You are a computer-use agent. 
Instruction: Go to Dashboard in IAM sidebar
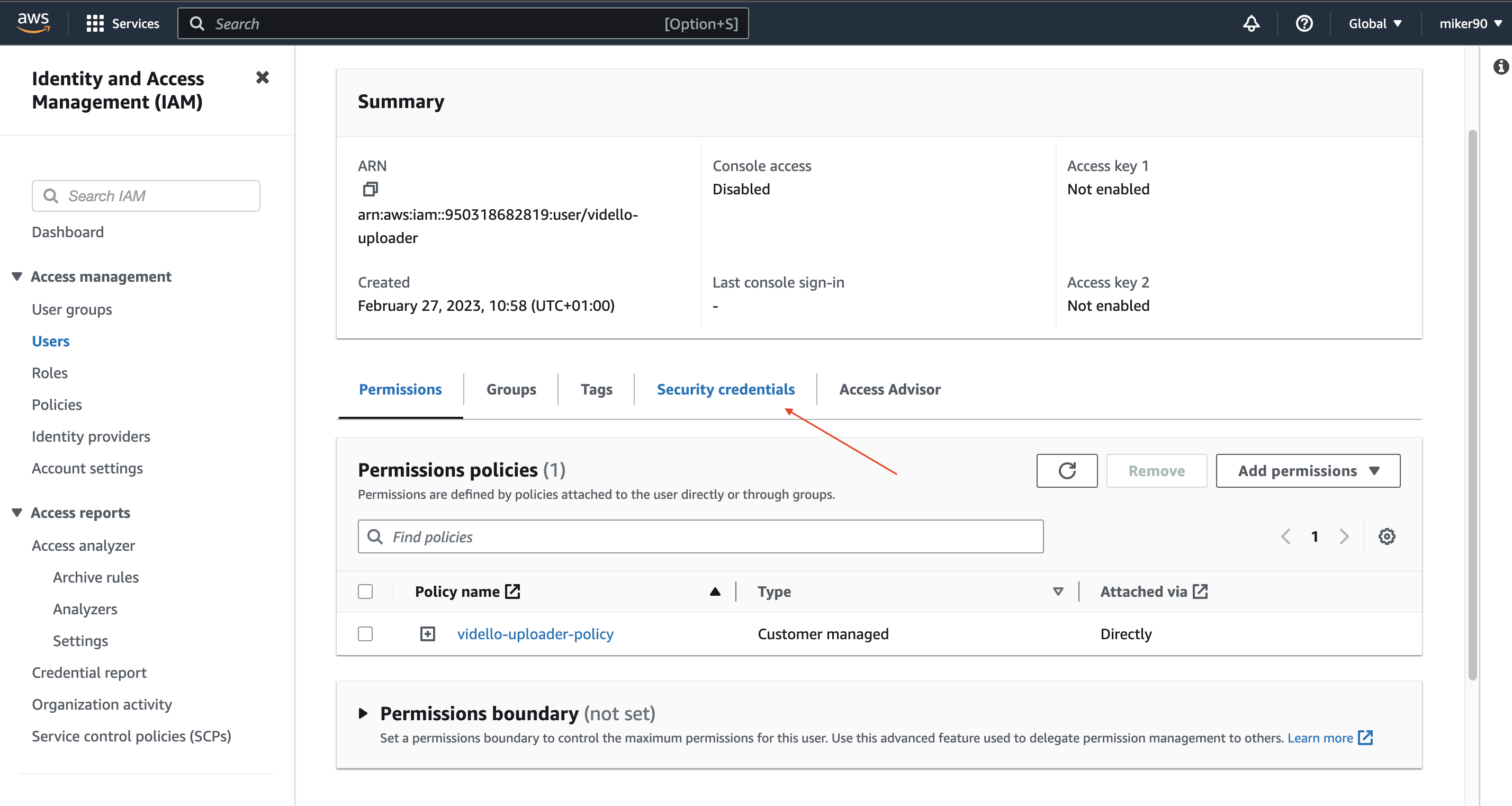(68, 231)
